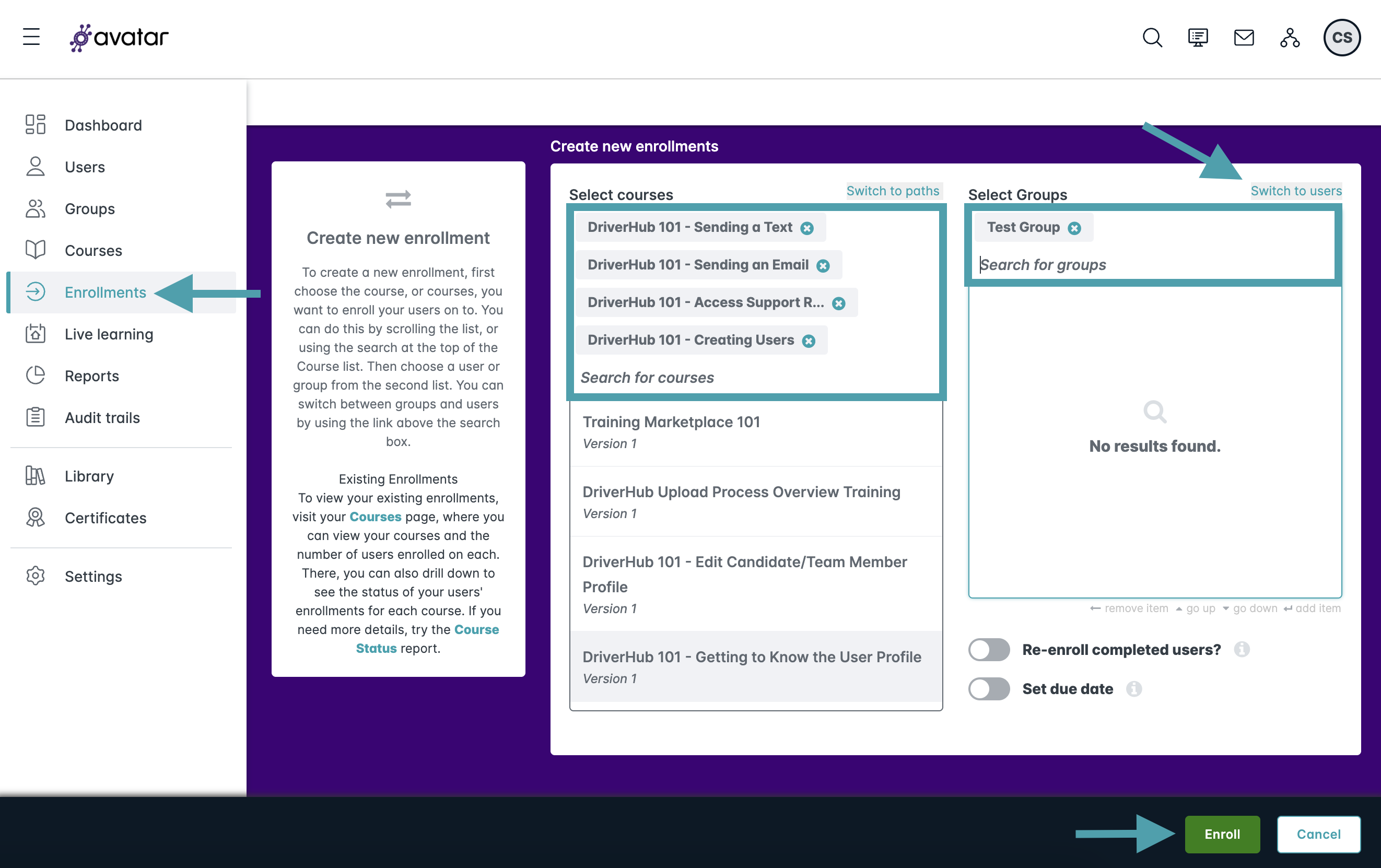
Task: Open the hamburger menu icon
Action: (x=31, y=37)
